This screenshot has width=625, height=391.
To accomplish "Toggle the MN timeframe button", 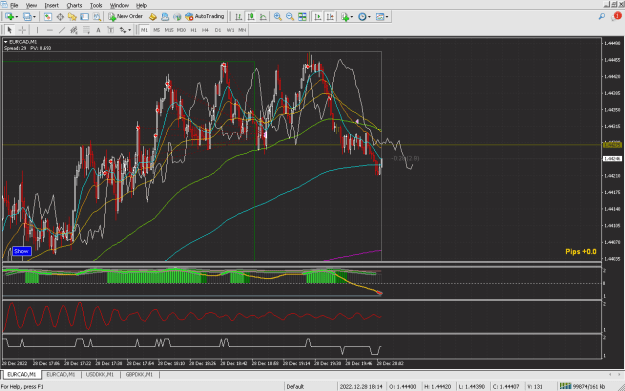I will pyautogui.click(x=242, y=30).
